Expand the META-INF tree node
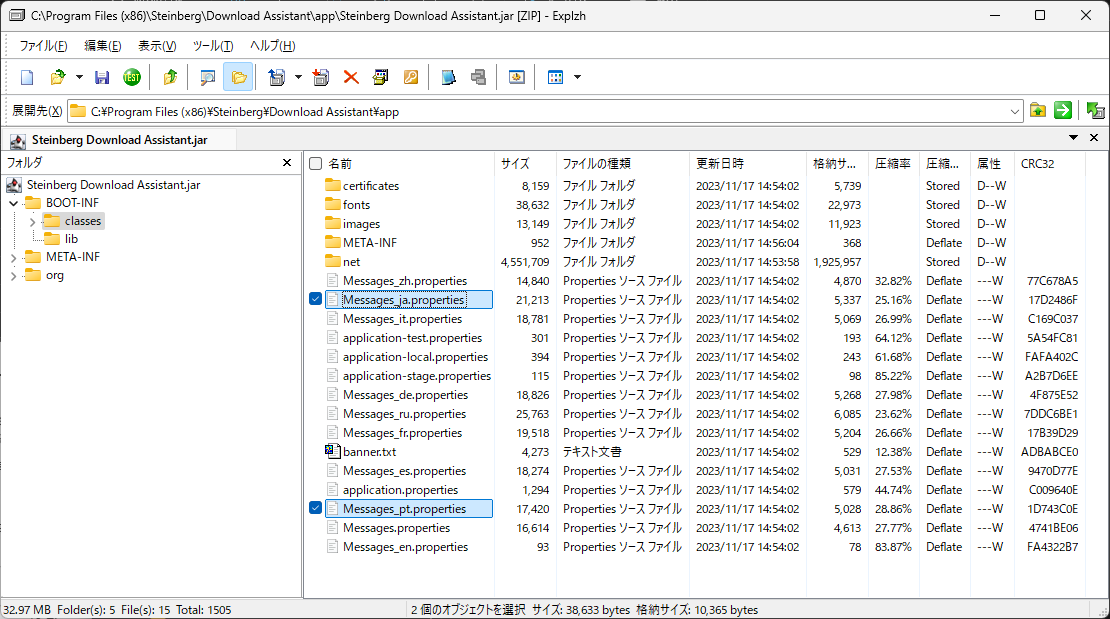1110x619 pixels. pos(13,258)
